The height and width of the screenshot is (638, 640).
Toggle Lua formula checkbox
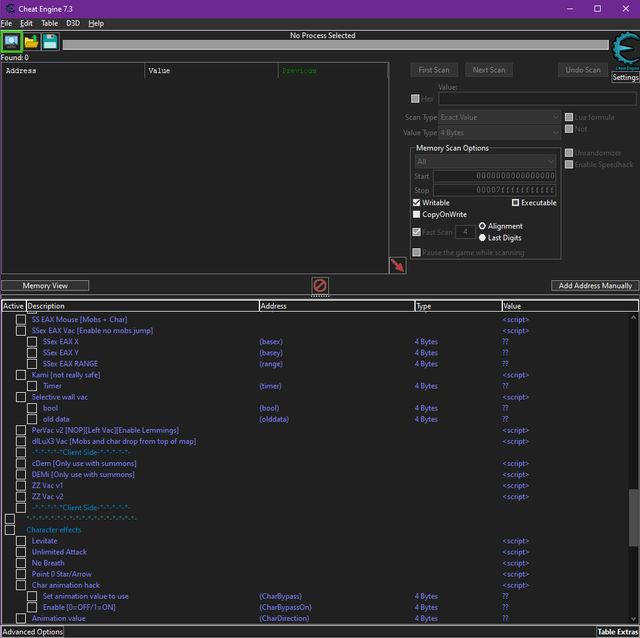pos(569,117)
